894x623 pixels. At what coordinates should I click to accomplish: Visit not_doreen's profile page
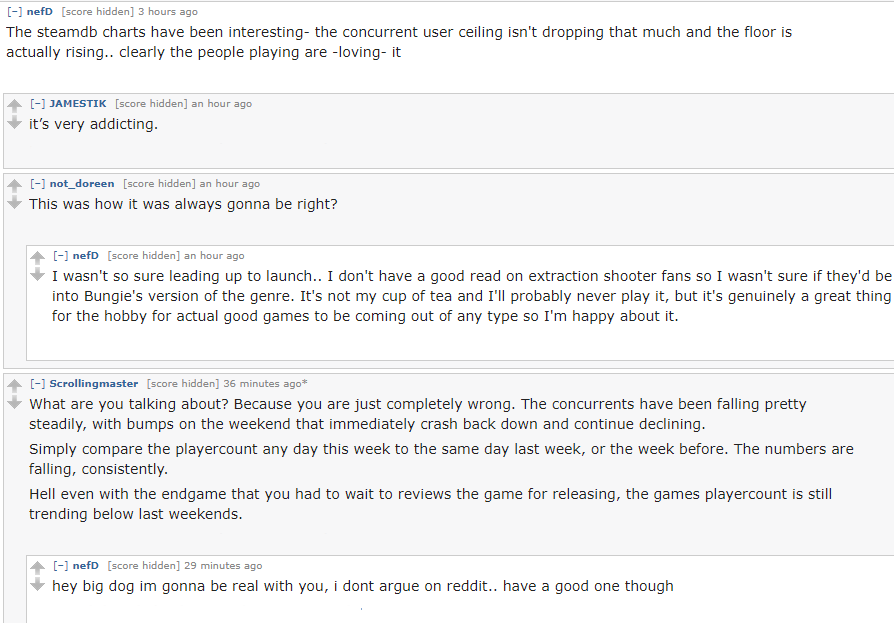(x=82, y=184)
